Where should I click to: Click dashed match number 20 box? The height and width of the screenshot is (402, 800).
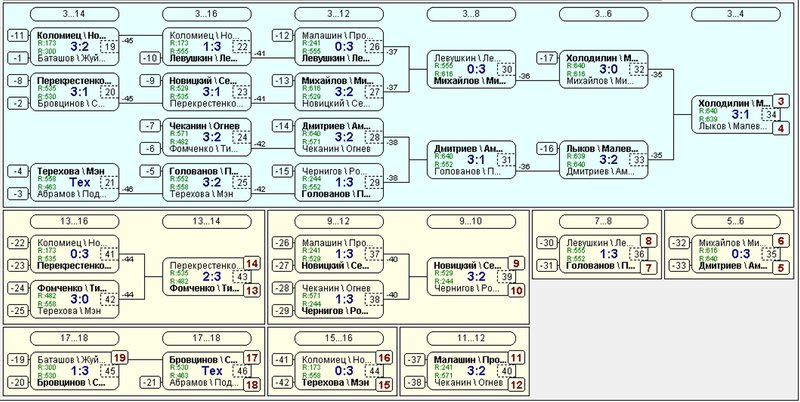point(108,92)
